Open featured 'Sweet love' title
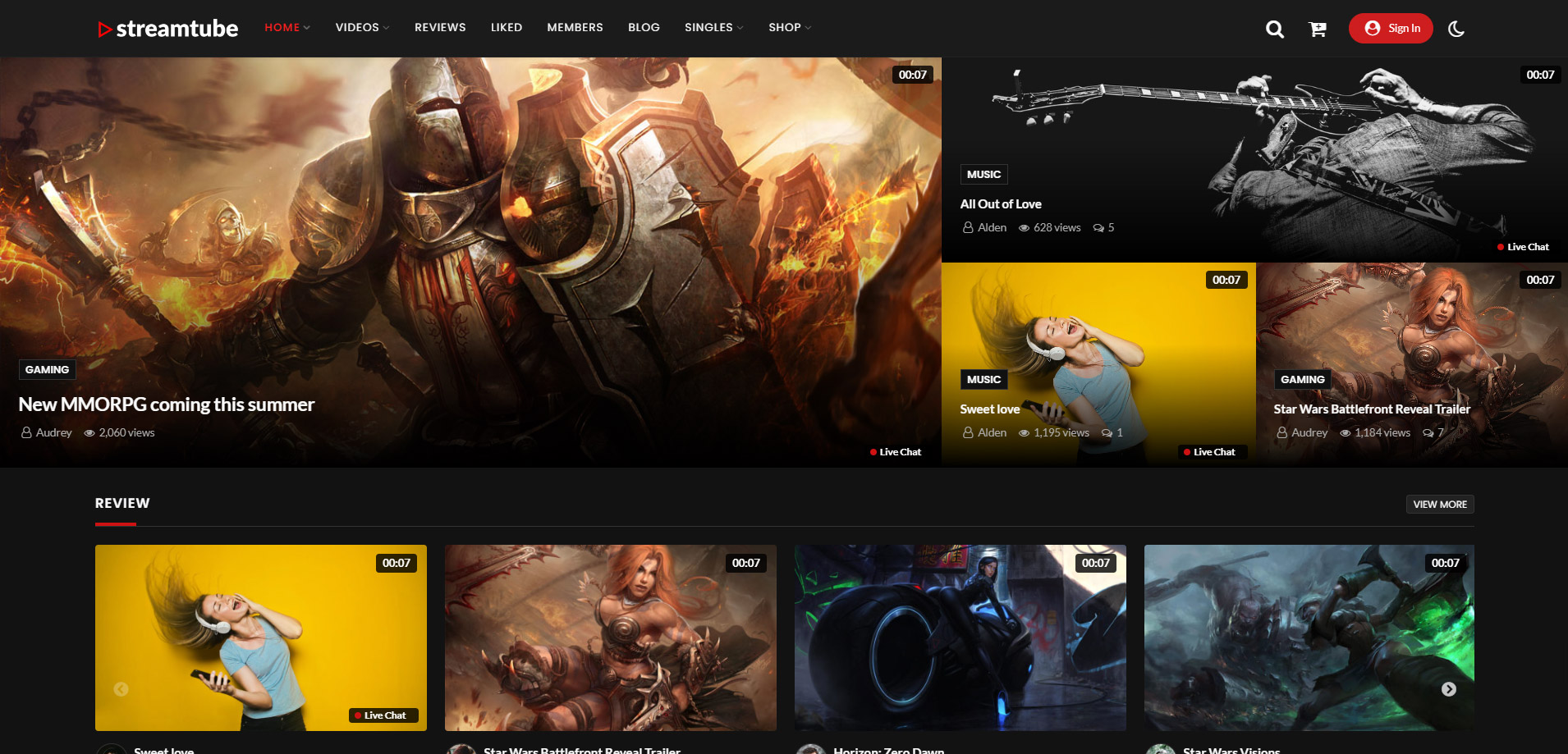The height and width of the screenshot is (754, 1568). [x=990, y=409]
